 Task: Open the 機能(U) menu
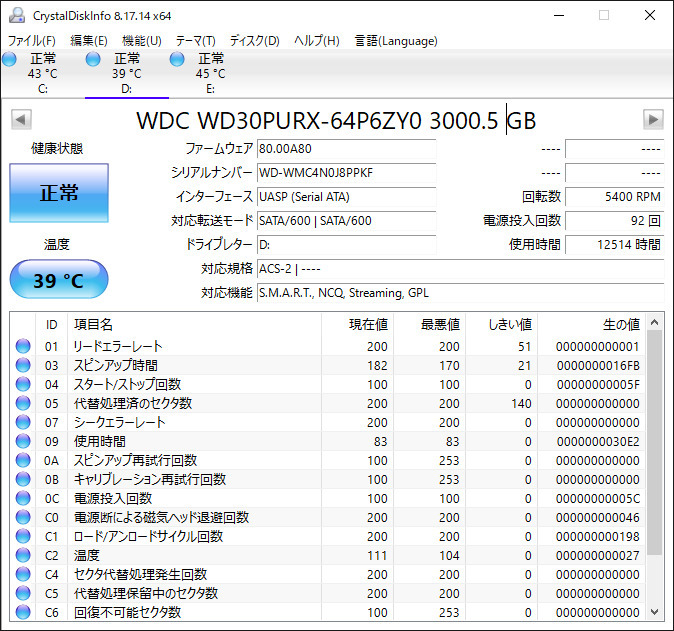[x=142, y=41]
